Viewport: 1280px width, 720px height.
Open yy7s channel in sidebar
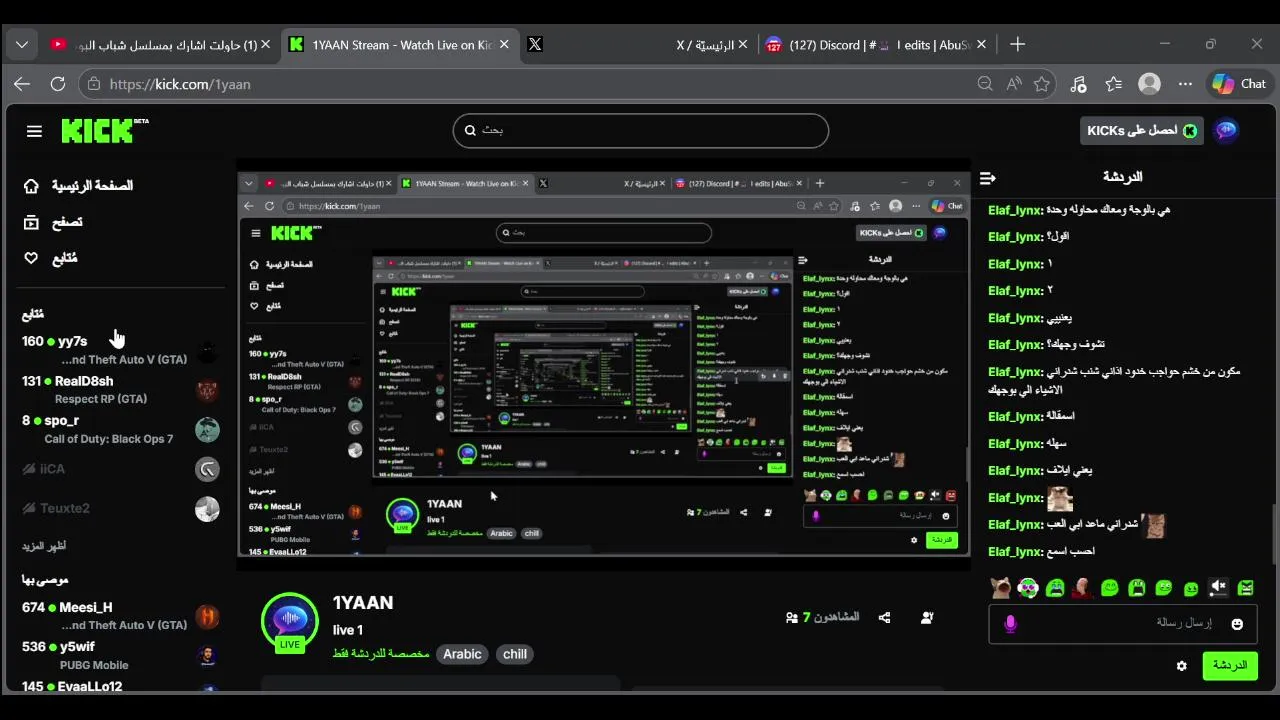[120, 350]
